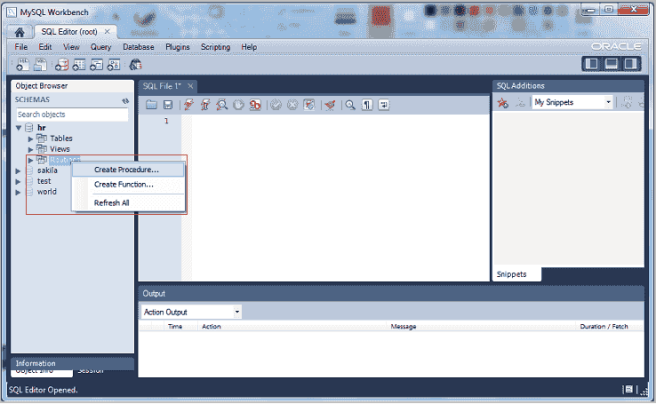
Task: Open the Plugins menu
Action: pyautogui.click(x=177, y=47)
